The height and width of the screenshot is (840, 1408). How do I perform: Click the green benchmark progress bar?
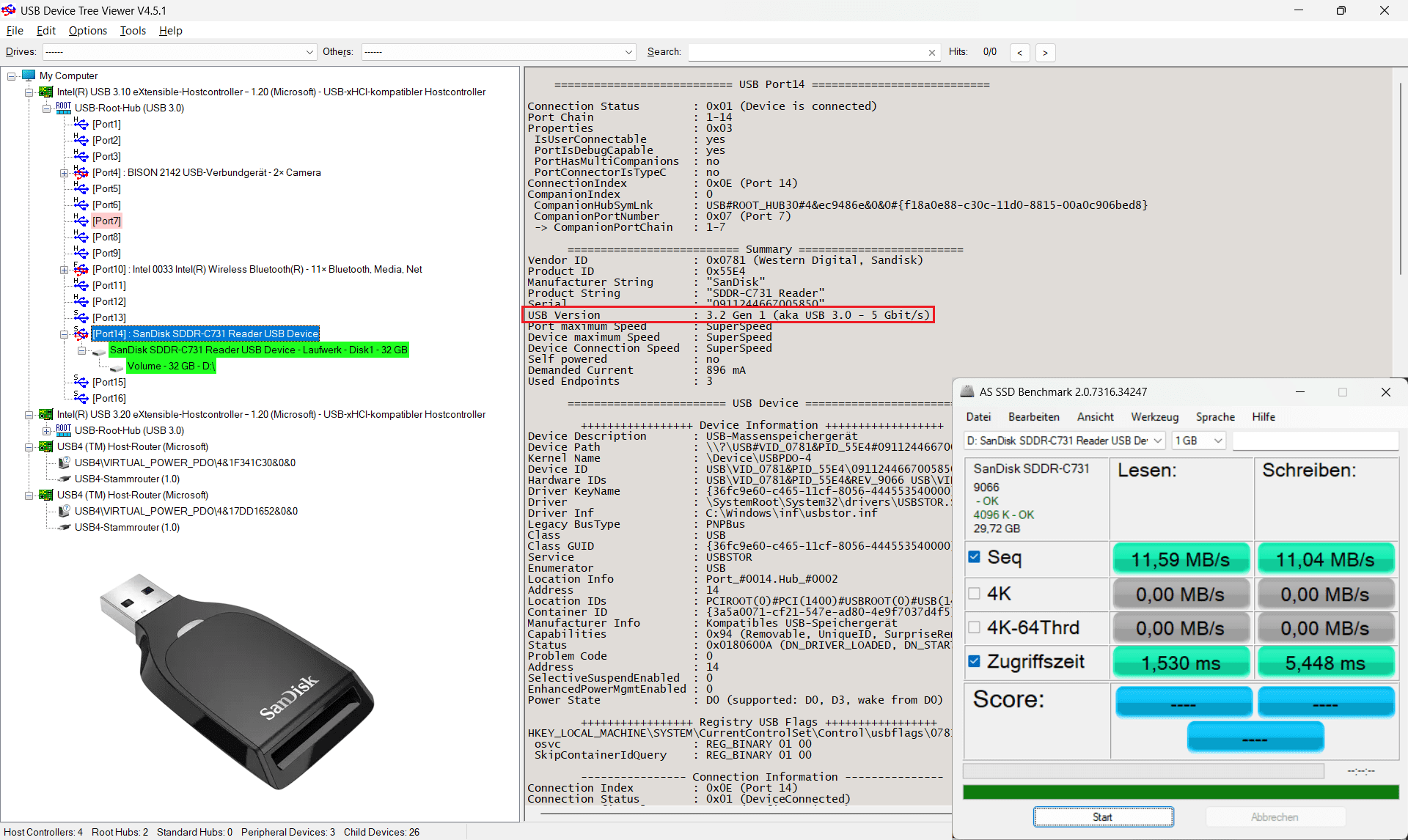click(x=1181, y=792)
